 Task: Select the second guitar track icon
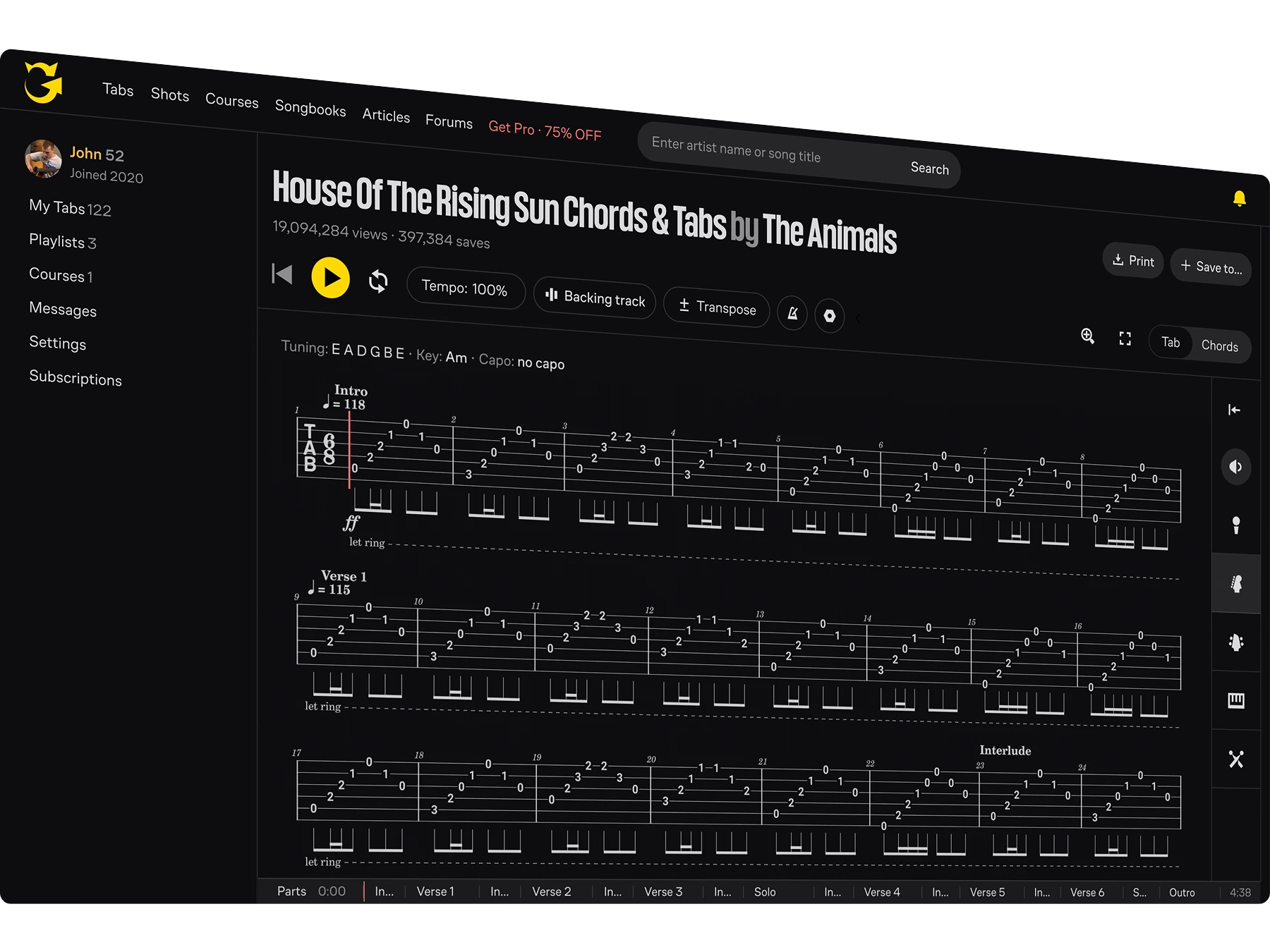tap(1236, 642)
